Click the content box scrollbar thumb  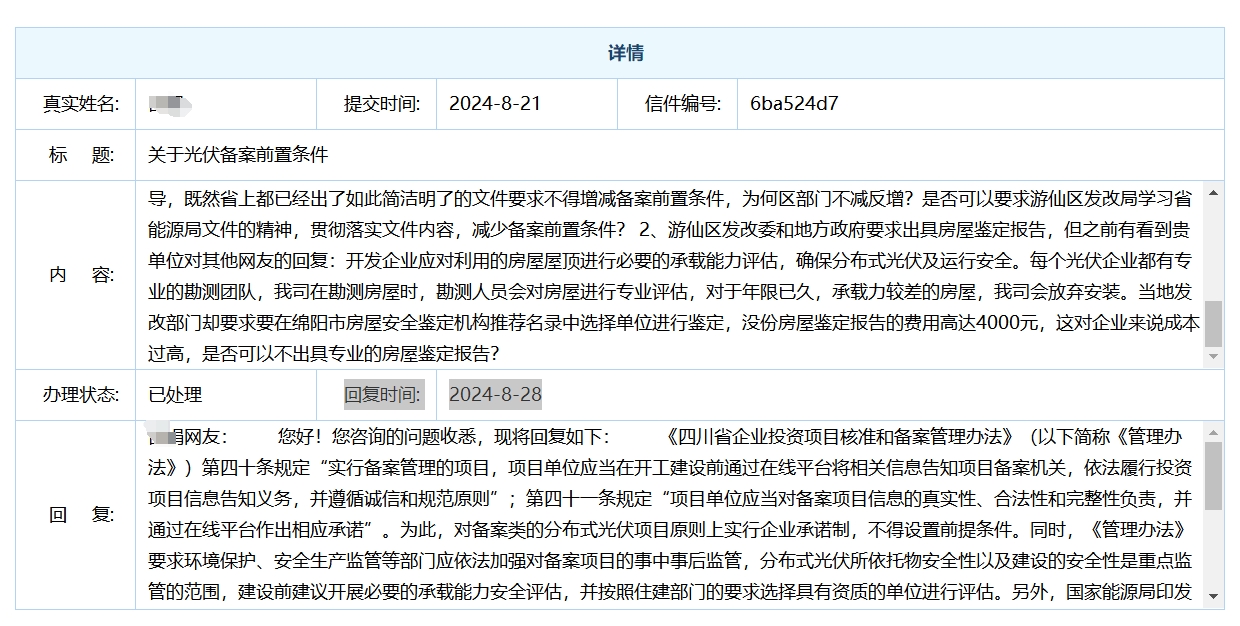click(x=1214, y=322)
